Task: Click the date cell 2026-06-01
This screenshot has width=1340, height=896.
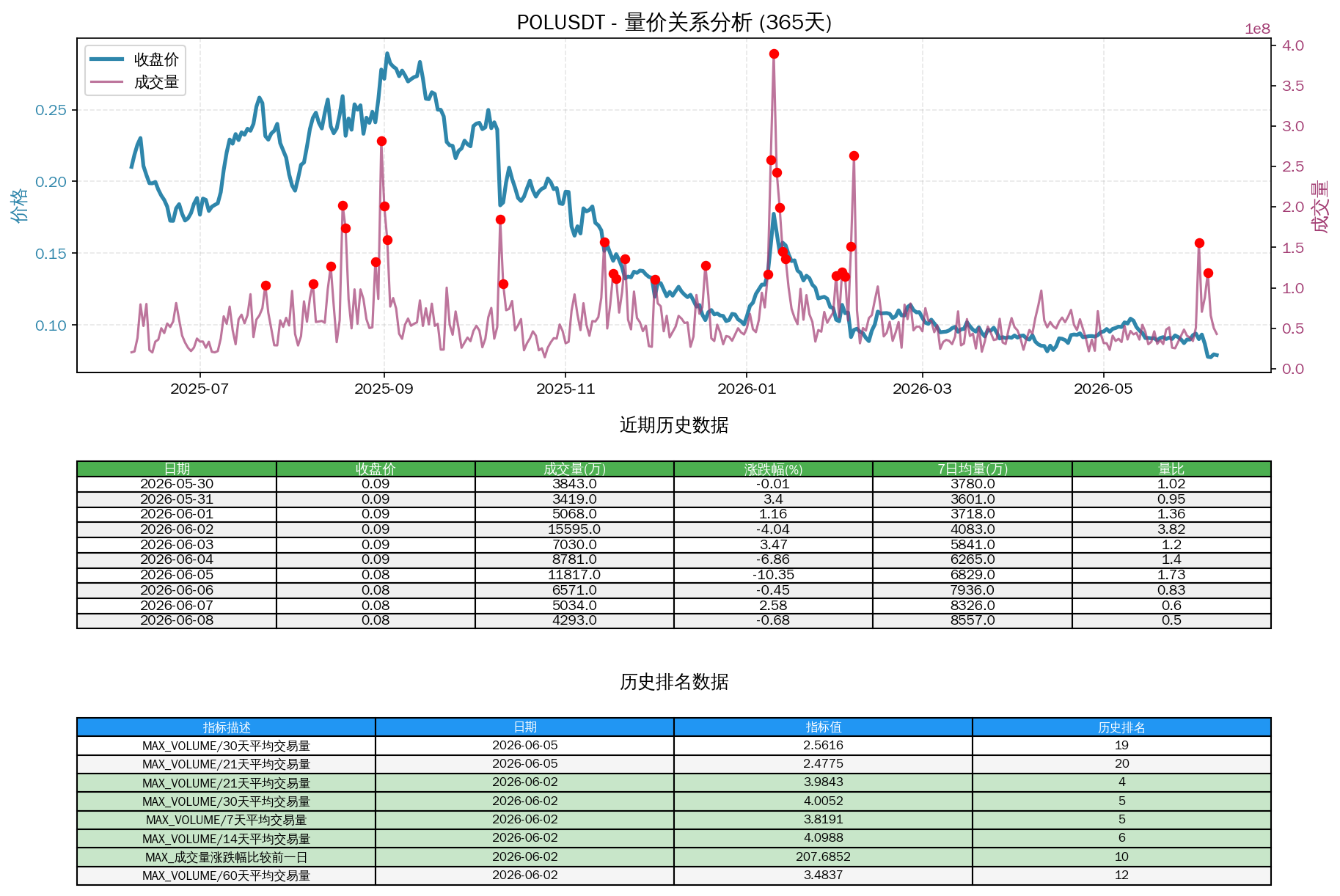Action: click(x=177, y=514)
